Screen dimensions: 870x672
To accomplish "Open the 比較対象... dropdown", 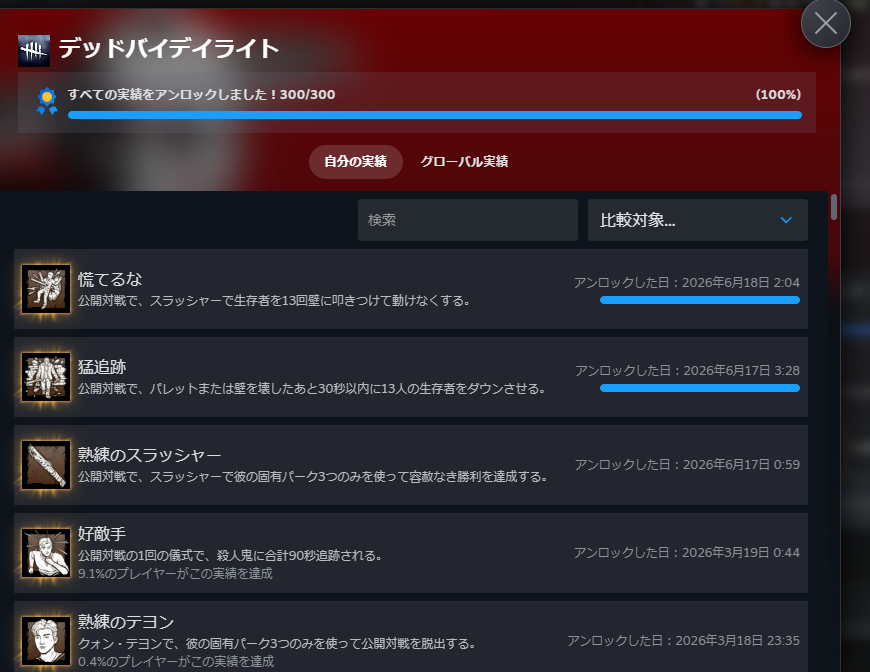I will pos(697,220).
